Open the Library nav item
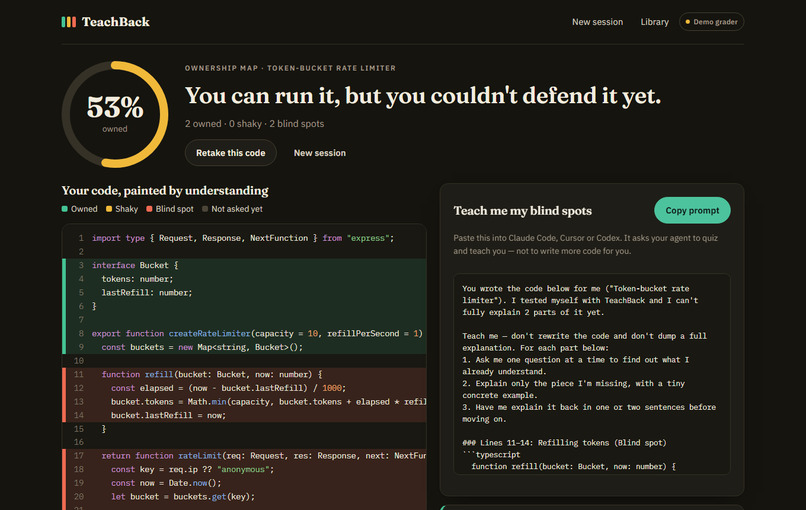806x510 pixels. (654, 22)
